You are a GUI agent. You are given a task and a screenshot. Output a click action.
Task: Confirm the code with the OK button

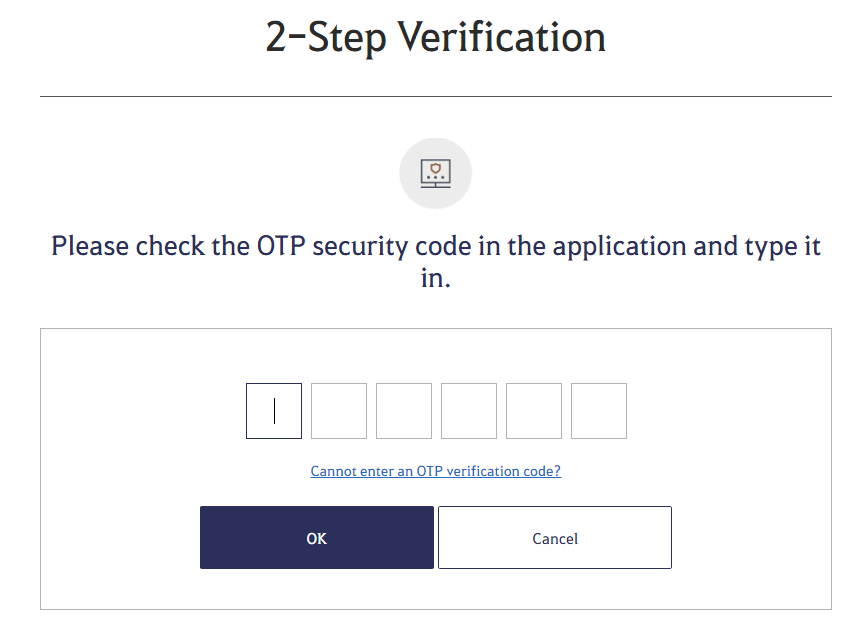tap(317, 537)
